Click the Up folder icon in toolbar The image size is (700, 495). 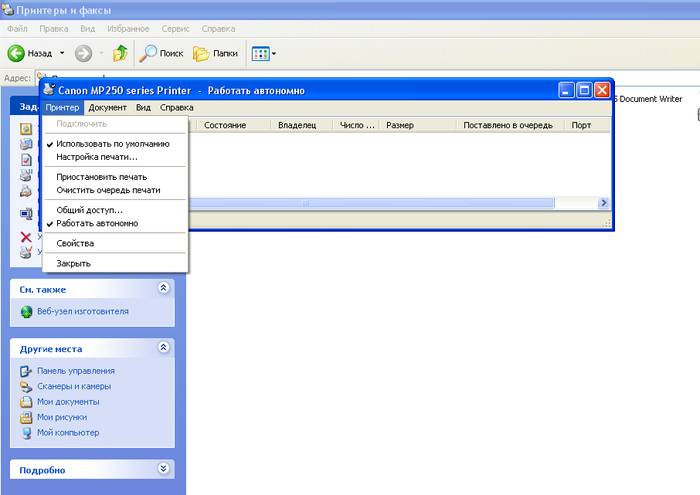tap(120, 53)
